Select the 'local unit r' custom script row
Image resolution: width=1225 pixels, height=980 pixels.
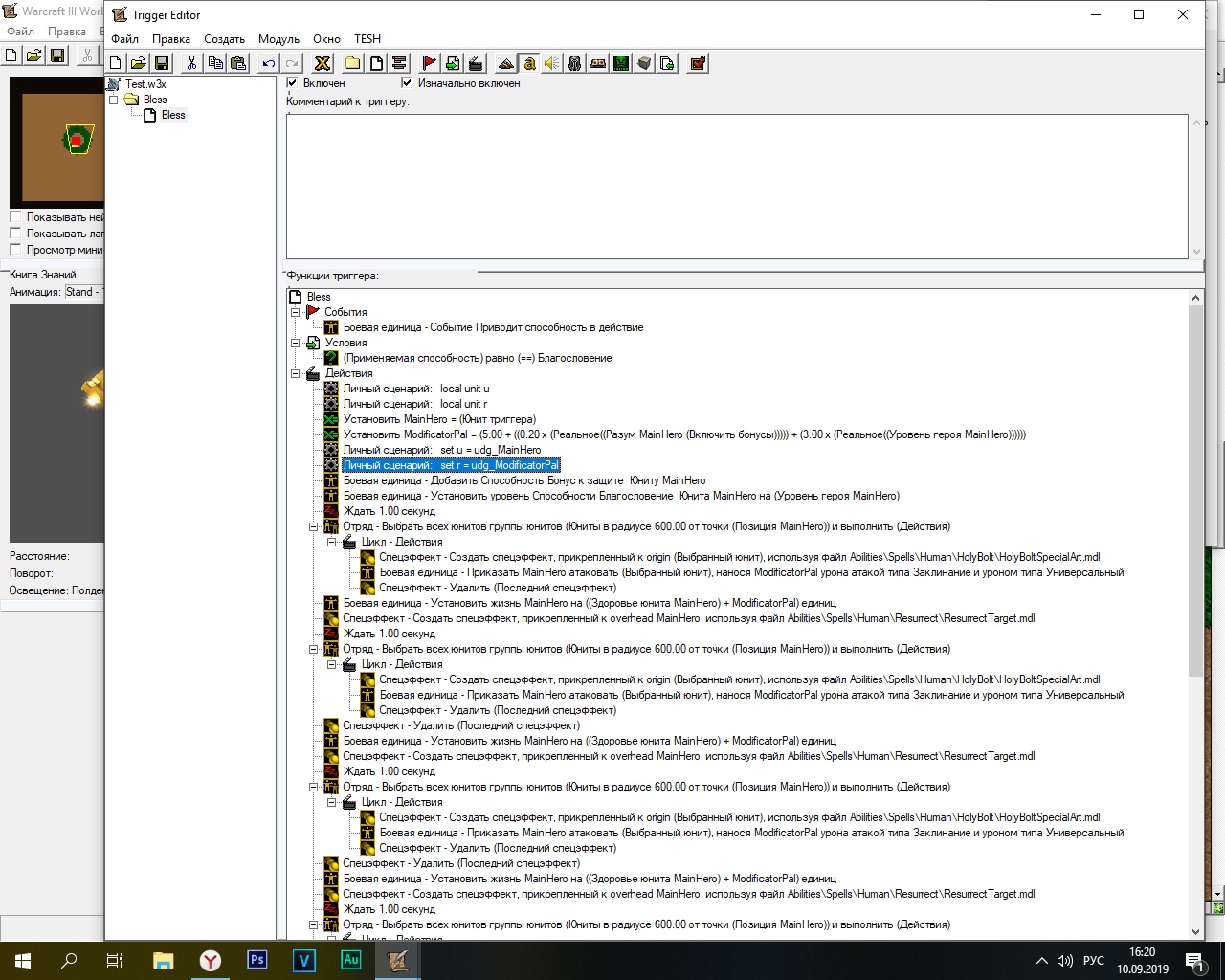[x=415, y=404]
